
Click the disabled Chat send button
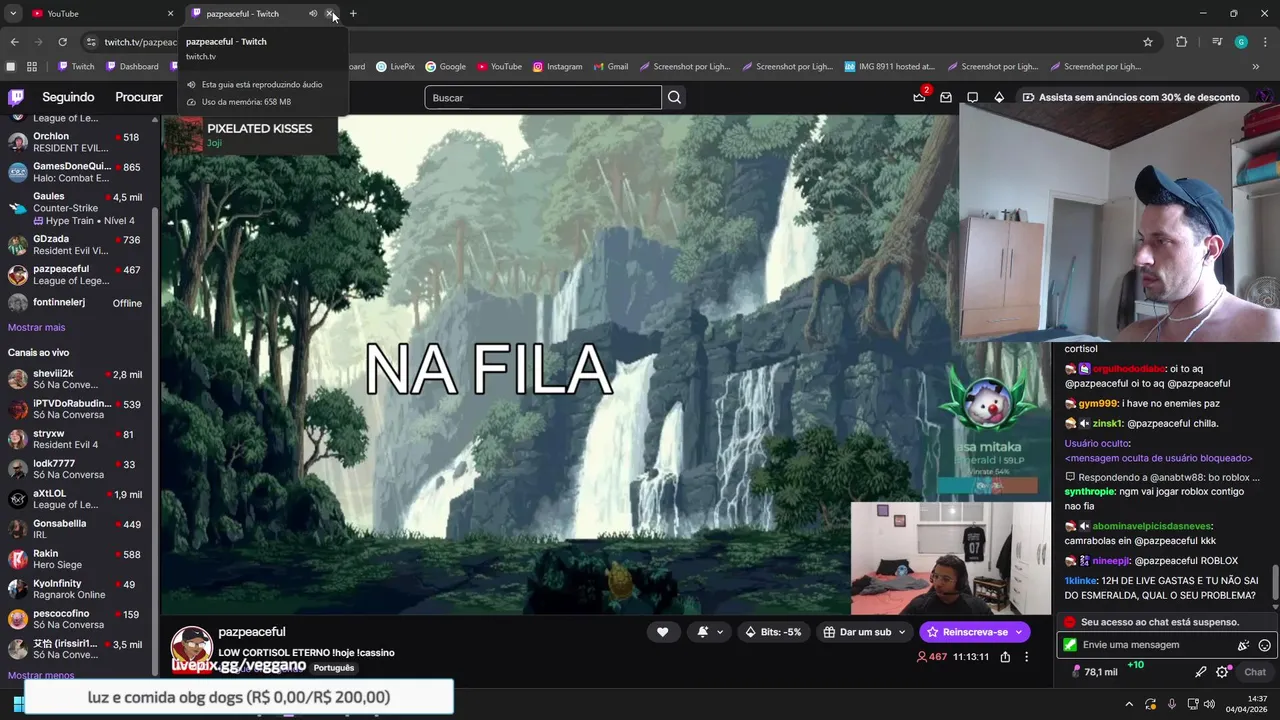pos(1255,672)
